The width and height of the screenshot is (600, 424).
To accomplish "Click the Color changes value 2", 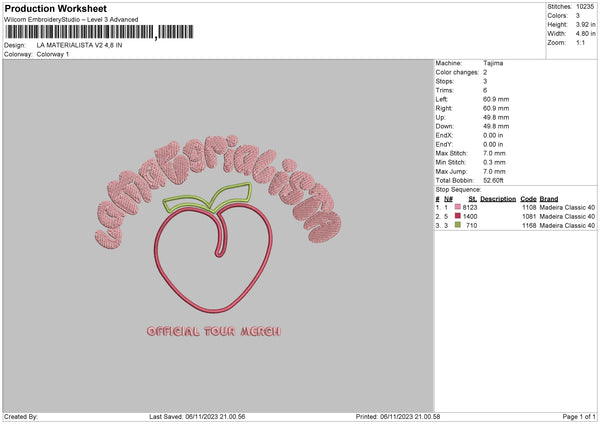I will (x=485, y=72).
